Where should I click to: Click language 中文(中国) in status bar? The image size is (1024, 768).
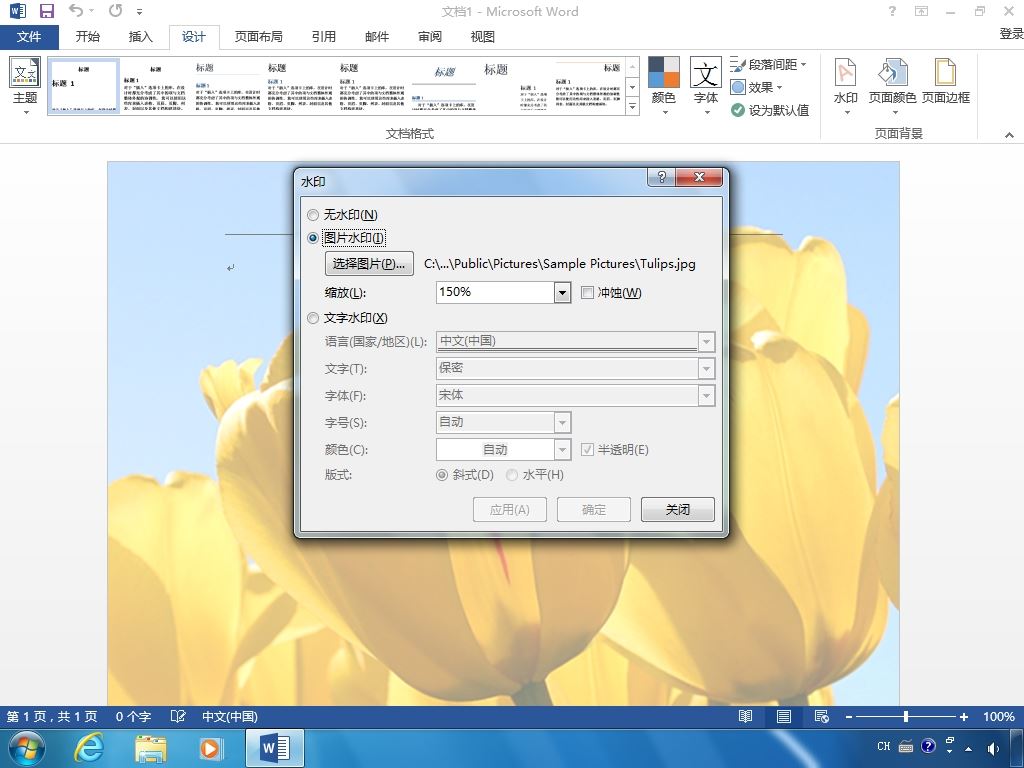(x=230, y=716)
